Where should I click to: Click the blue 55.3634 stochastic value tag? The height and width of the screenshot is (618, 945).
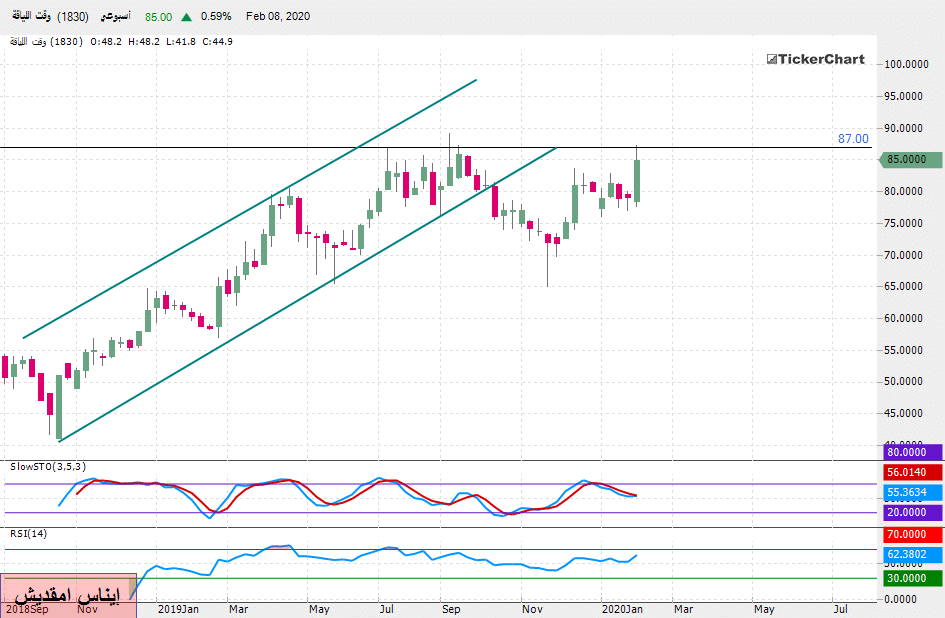pyautogui.click(x=911, y=493)
